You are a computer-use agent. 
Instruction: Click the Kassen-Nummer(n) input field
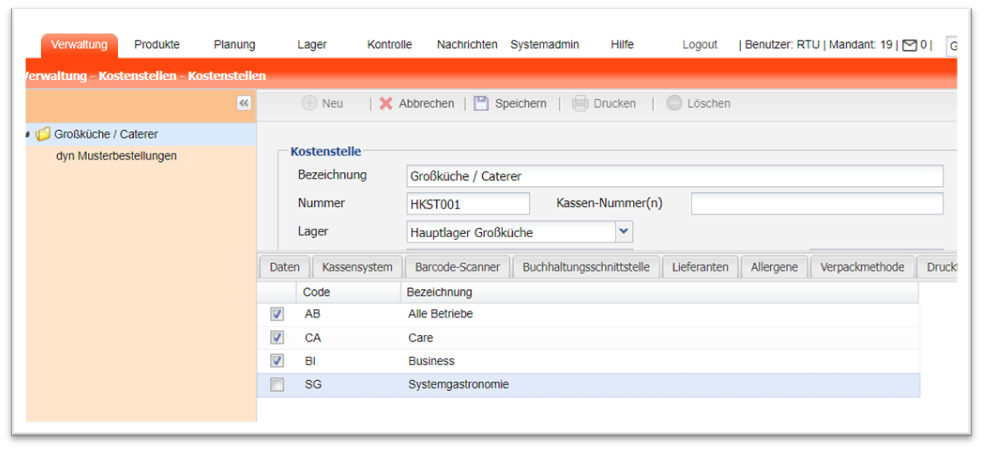816,204
